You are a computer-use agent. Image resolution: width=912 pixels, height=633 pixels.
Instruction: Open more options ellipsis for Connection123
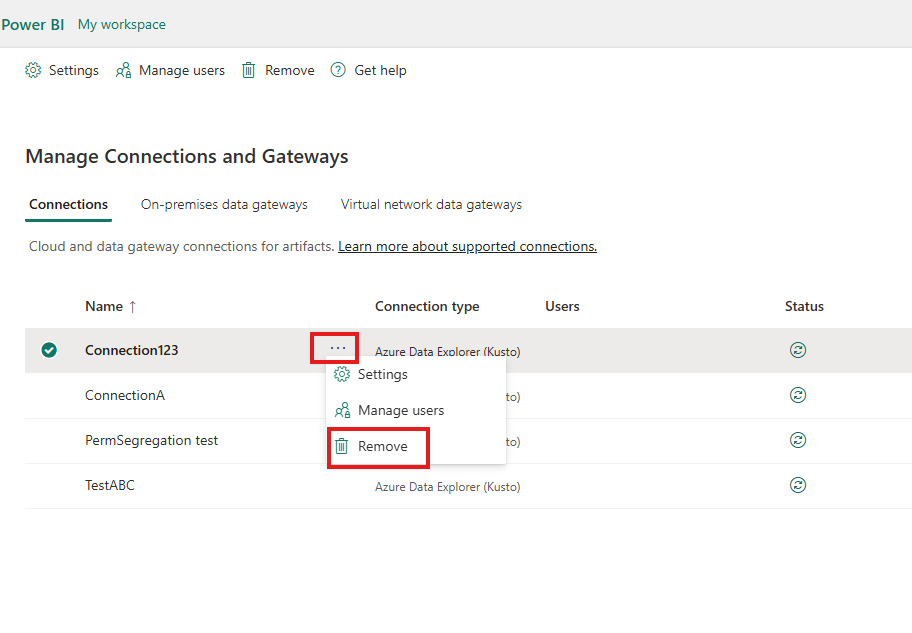(337, 348)
